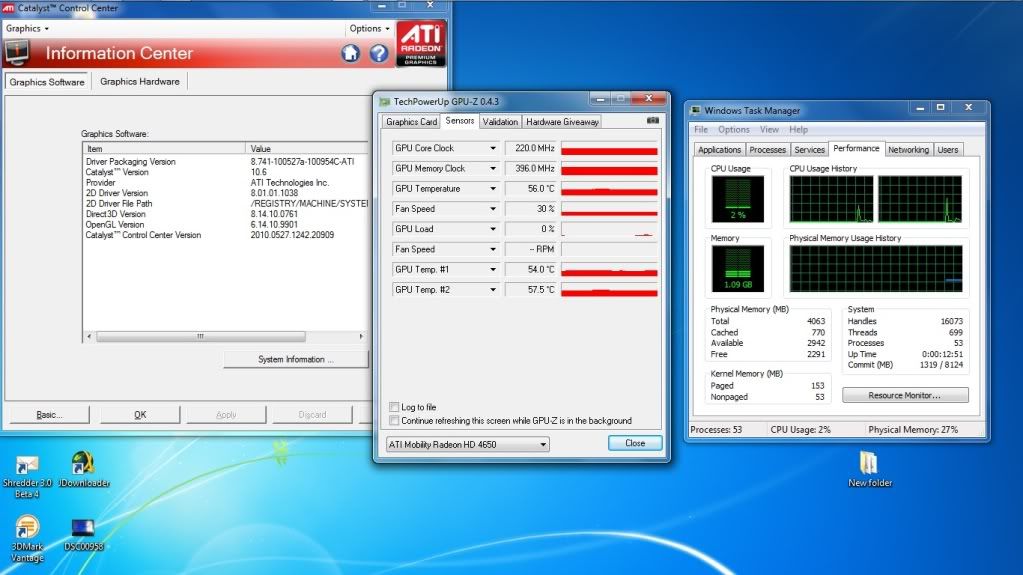Click the Resource Monitor button
Screen dimensions: 1023x575
point(905,395)
